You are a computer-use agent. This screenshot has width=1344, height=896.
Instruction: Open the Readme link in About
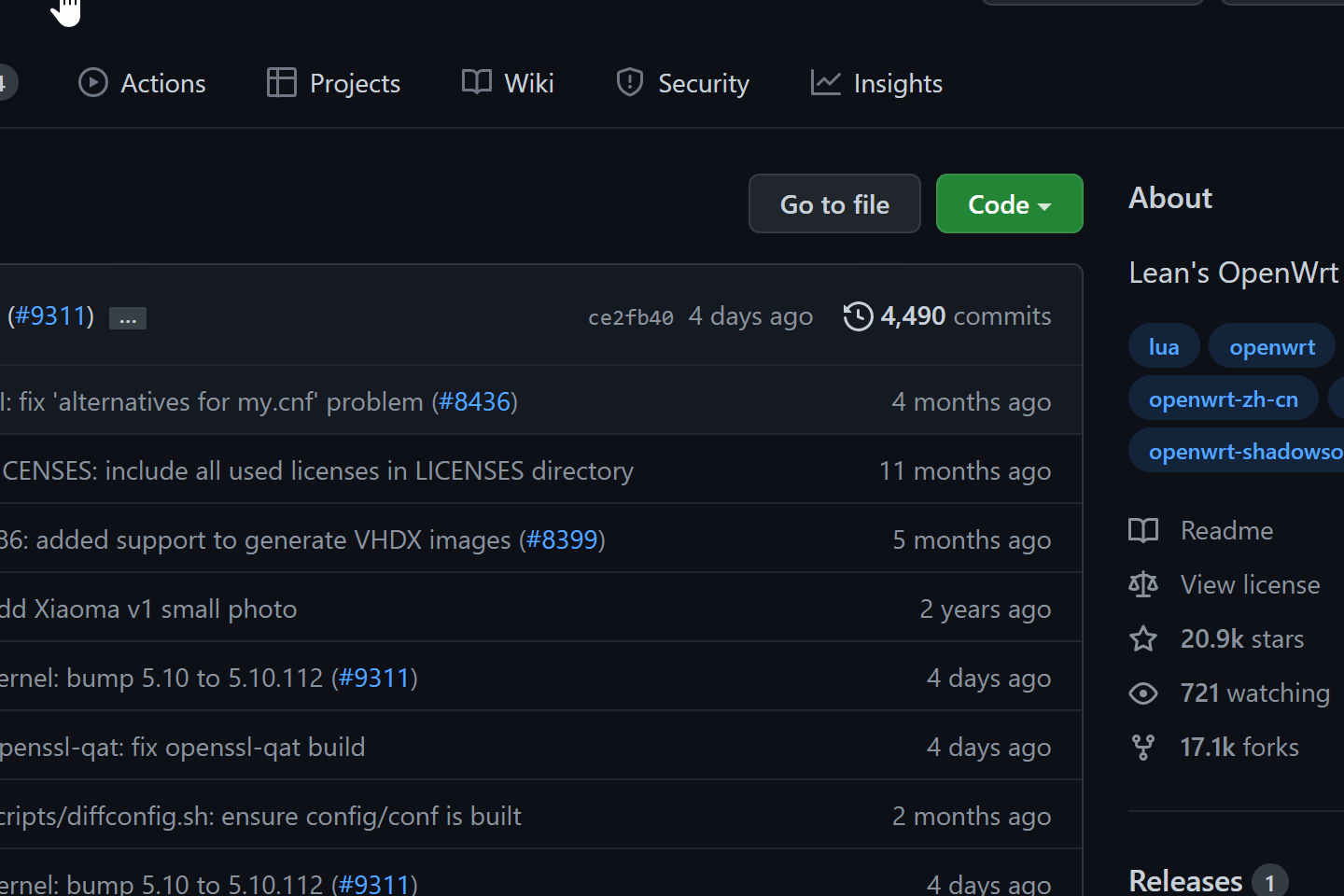[1226, 530]
